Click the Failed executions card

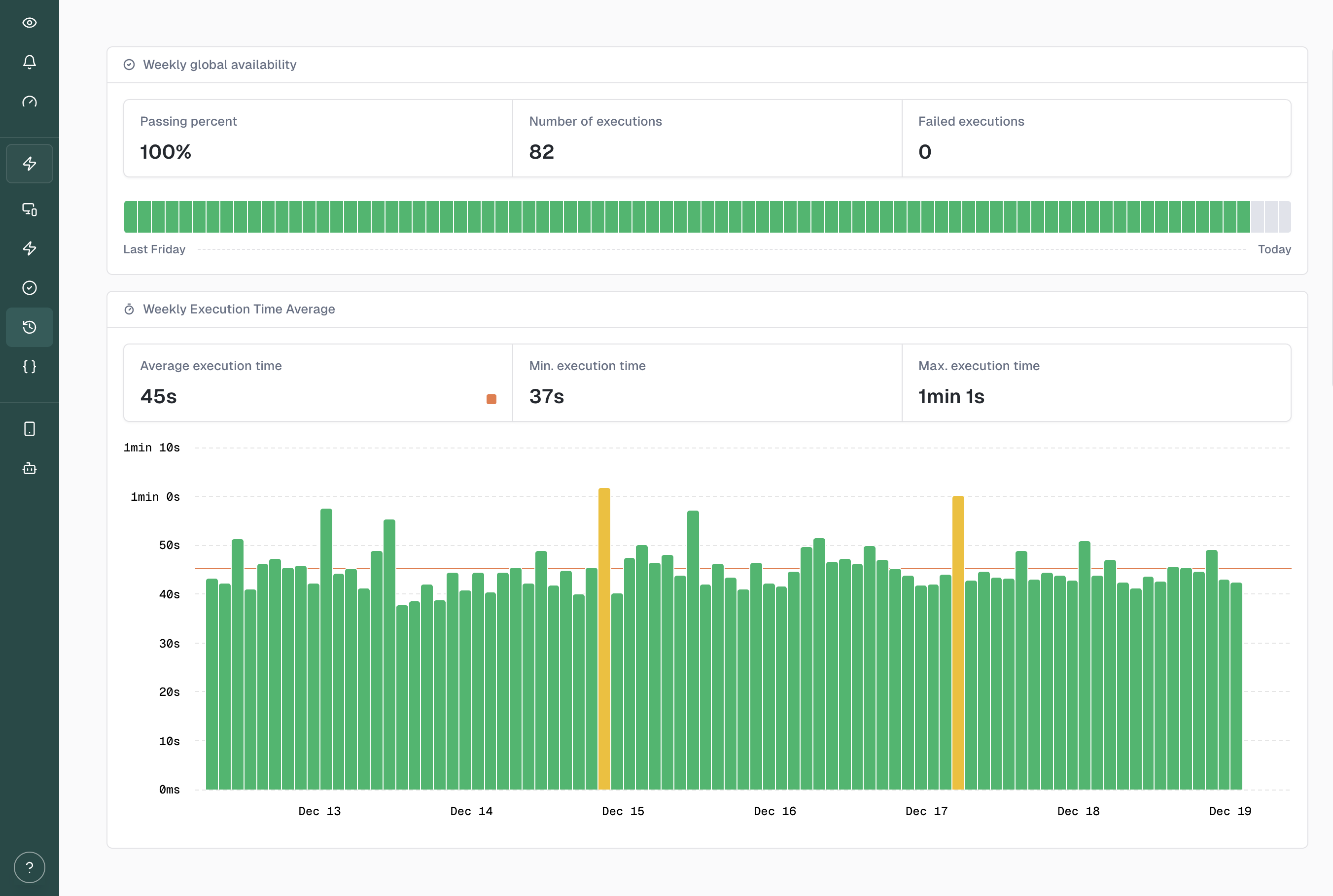1096,138
